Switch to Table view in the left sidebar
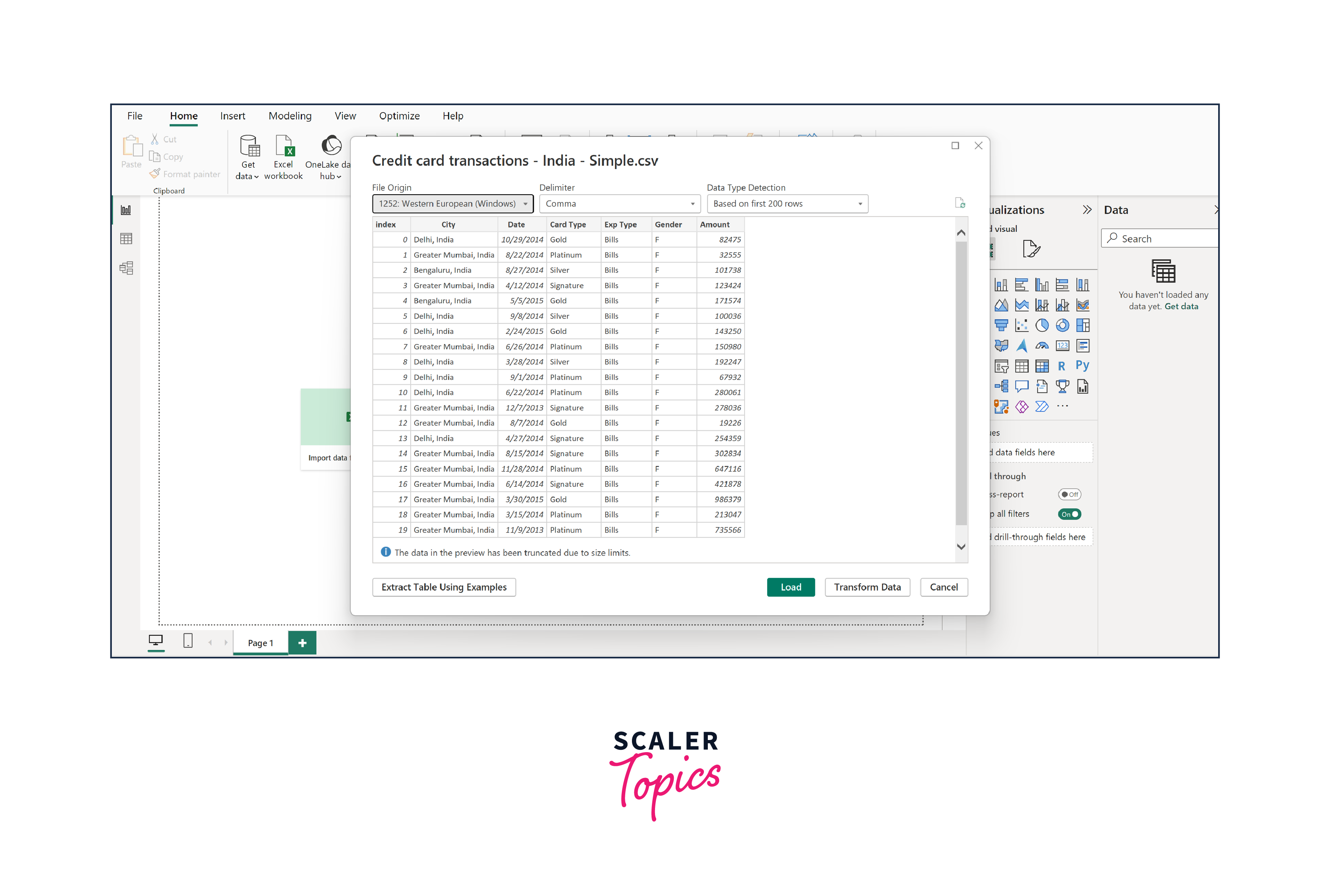 126,238
